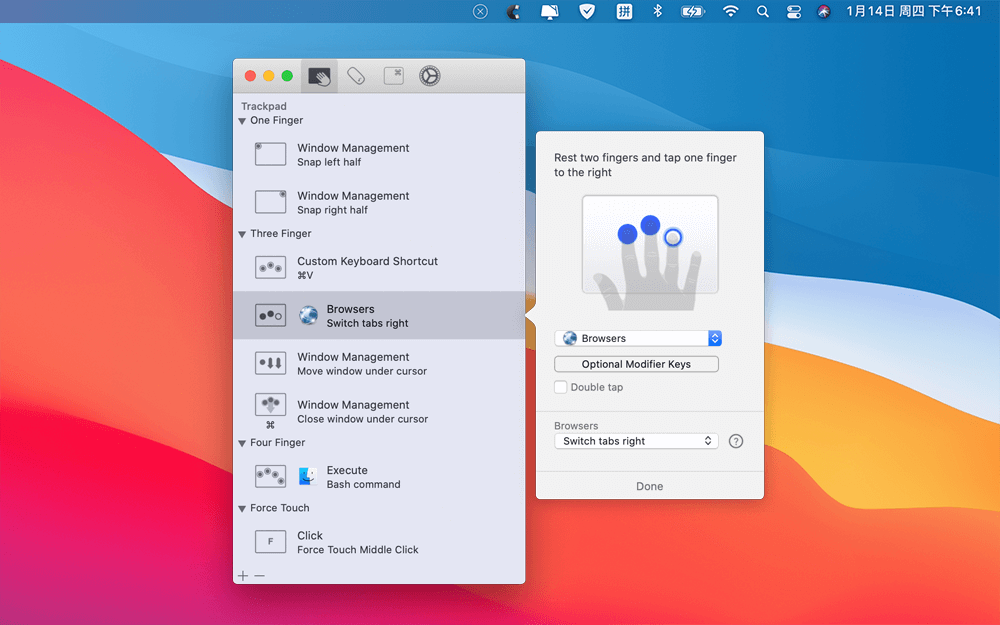1000x625 pixels.
Task: Click the plus button to add a gesture
Action: [243, 575]
